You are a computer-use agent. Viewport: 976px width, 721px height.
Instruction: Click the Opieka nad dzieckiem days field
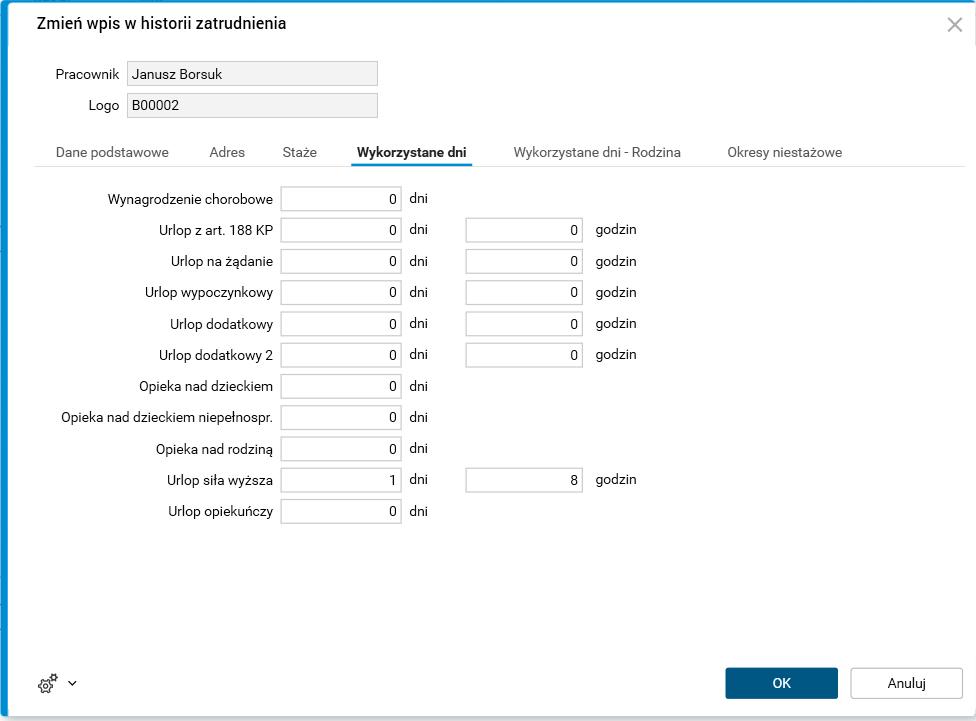[x=340, y=386]
